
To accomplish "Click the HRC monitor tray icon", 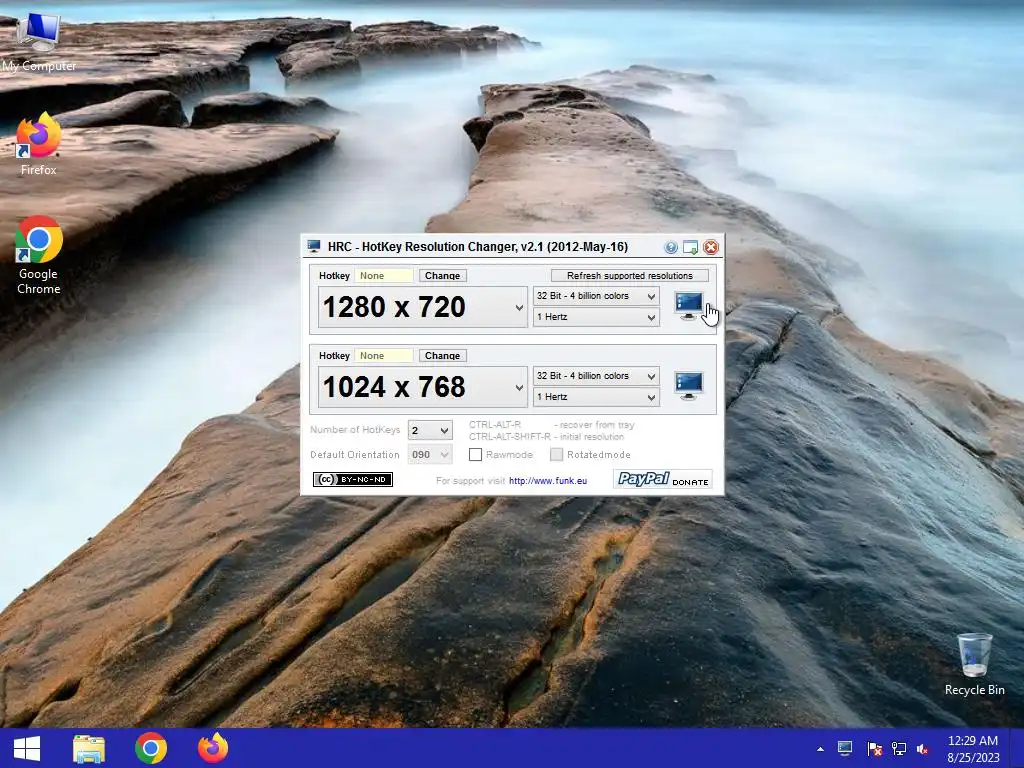I will tap(845, 748).
